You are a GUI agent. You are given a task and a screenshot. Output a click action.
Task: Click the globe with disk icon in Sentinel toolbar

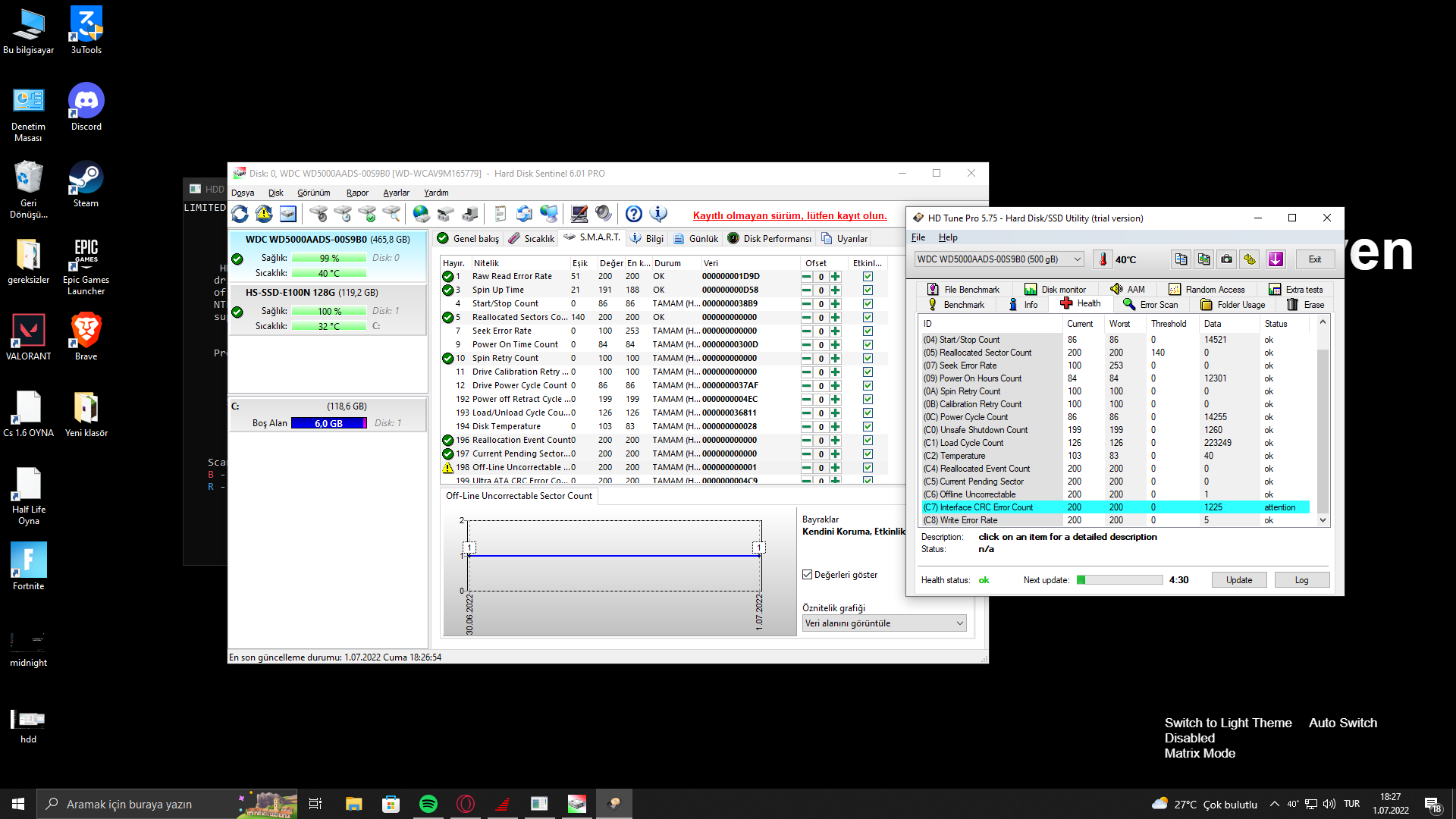[422, 215]
